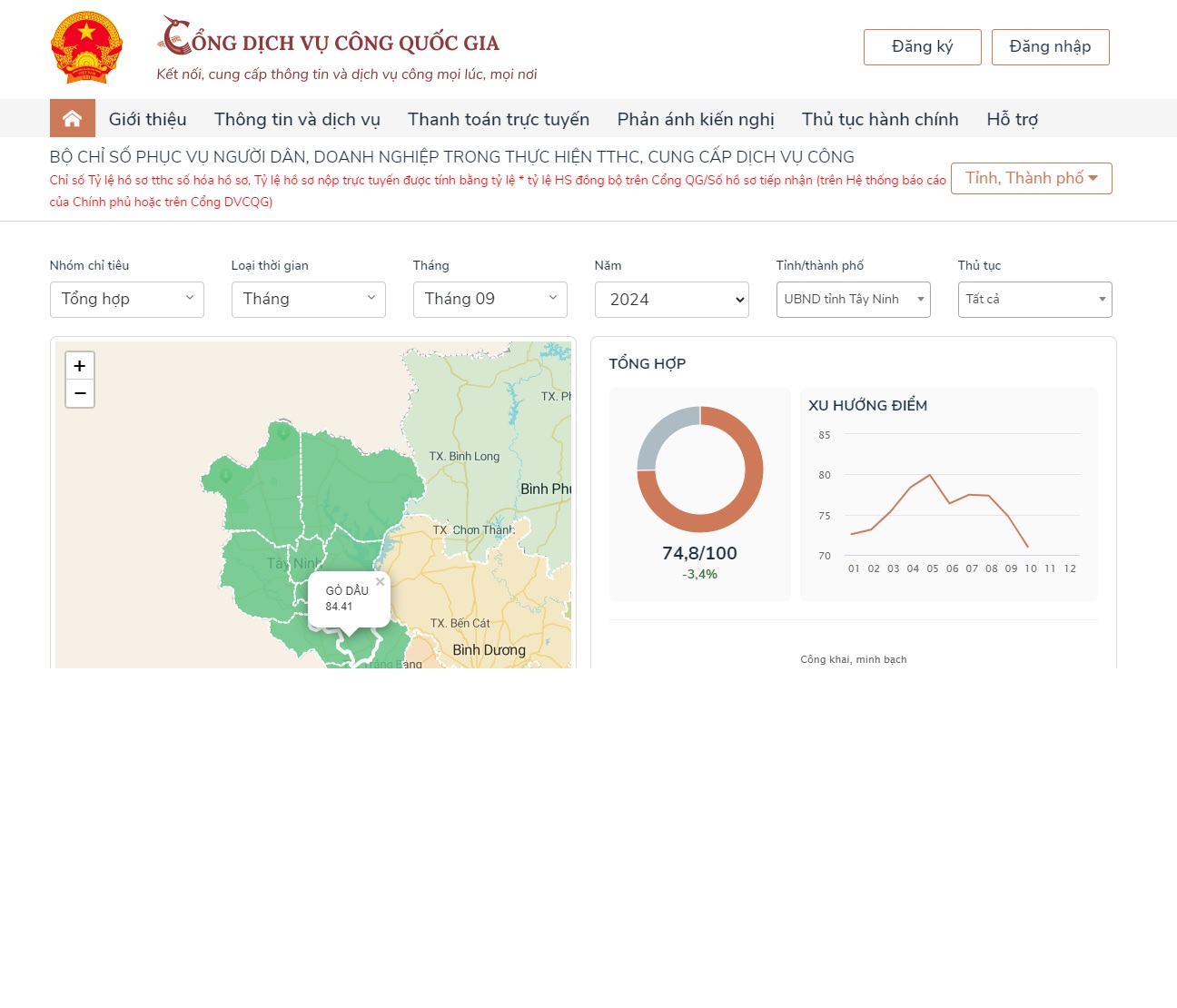Open Phản ánh kiến nghị page
This screenshot has width=1177, height=1008.
pos(696,119)
